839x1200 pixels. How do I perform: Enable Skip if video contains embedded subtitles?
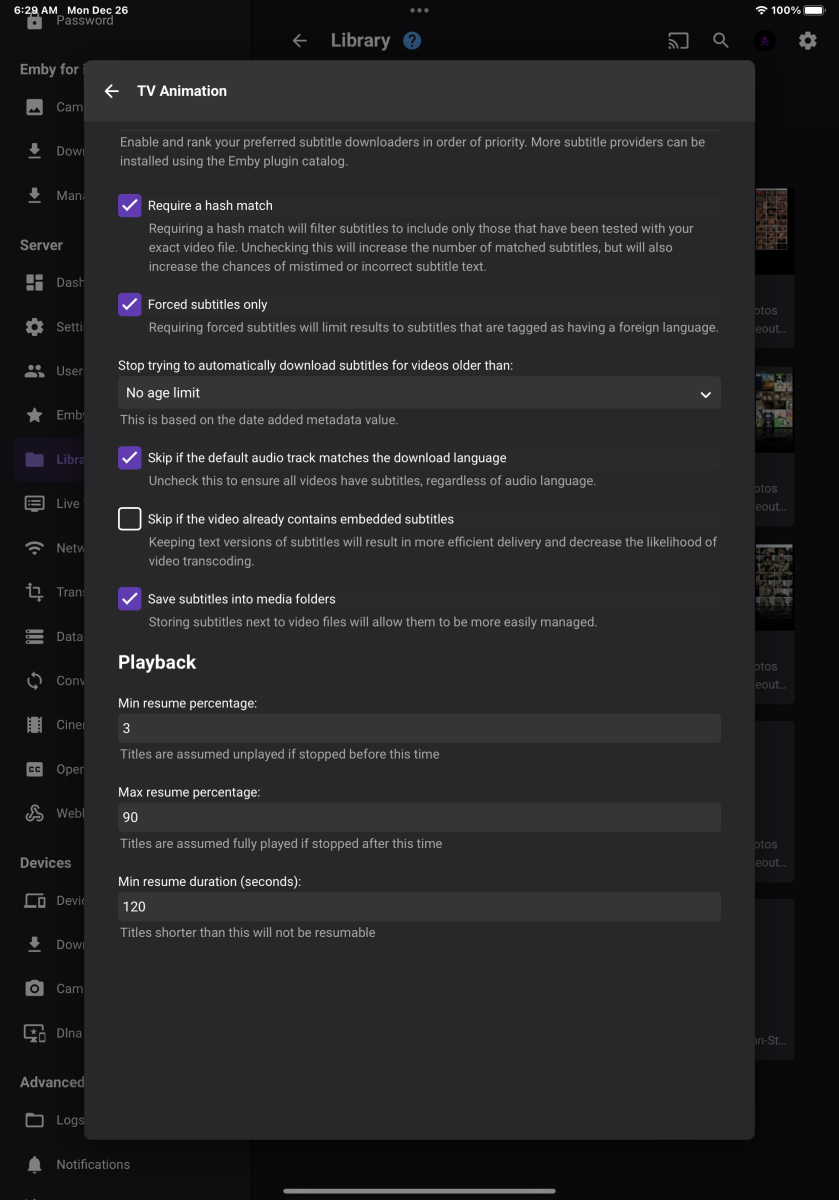click(130, 519)
